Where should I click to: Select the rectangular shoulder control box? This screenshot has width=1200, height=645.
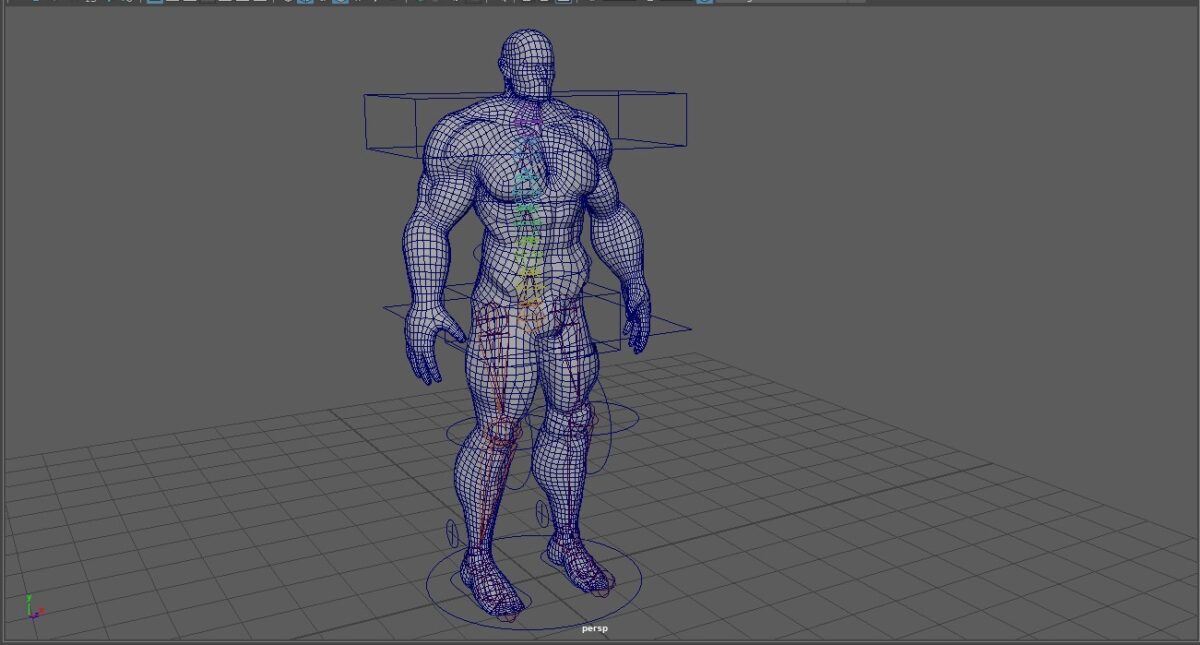525,127
